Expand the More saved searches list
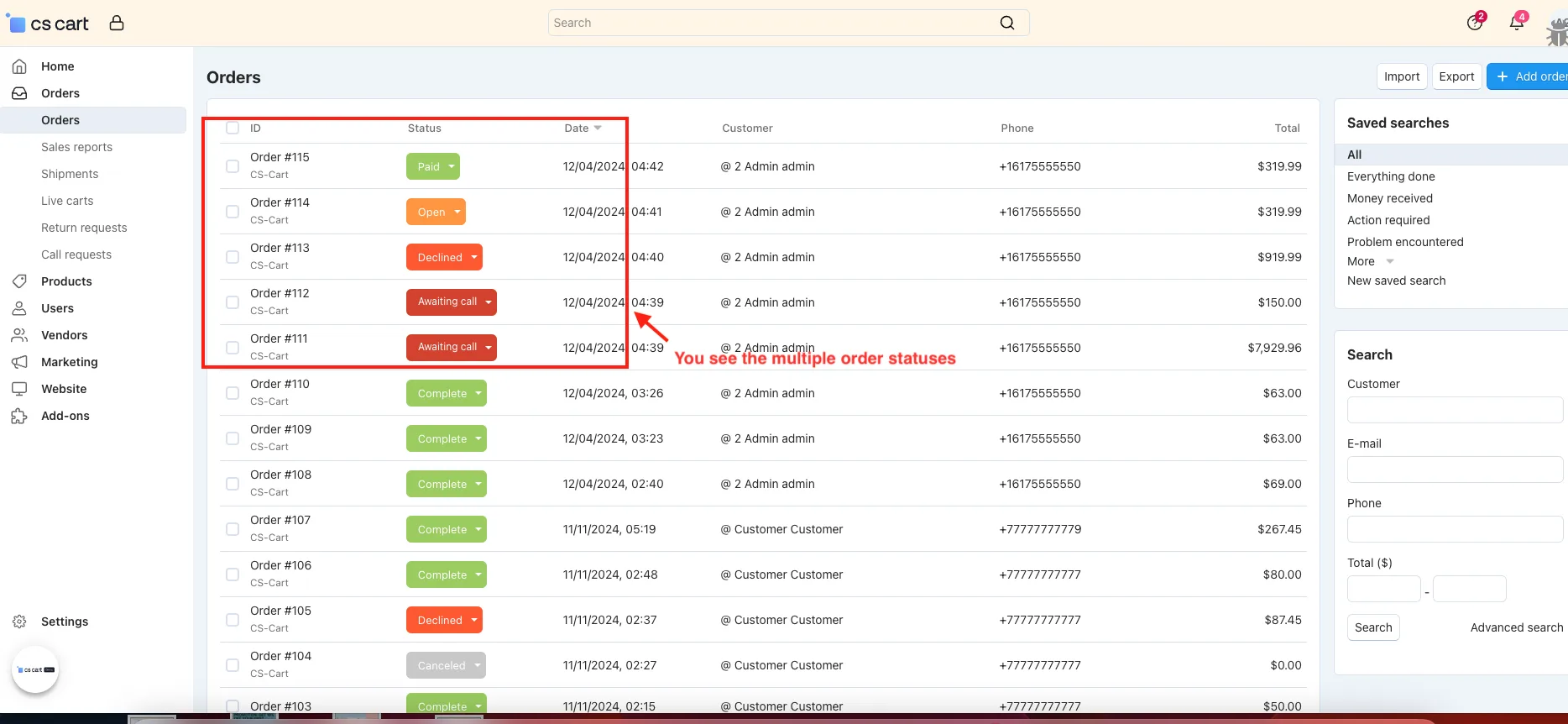Viewport: 1568px width, 724px height. pyautogui.click(x=1371, y=261)
